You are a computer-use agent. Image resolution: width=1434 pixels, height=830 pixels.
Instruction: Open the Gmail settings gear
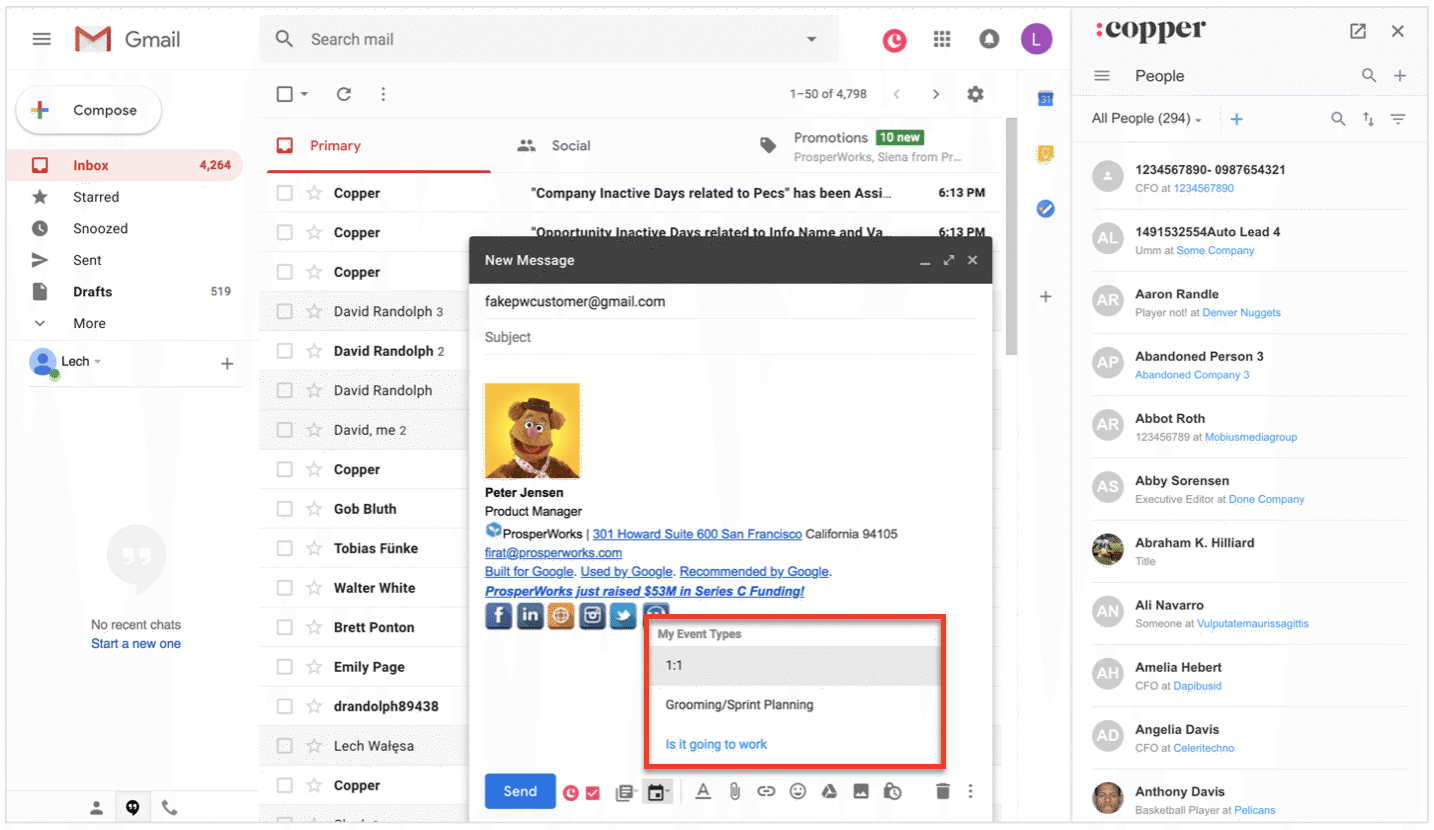(x=975, y=94)
